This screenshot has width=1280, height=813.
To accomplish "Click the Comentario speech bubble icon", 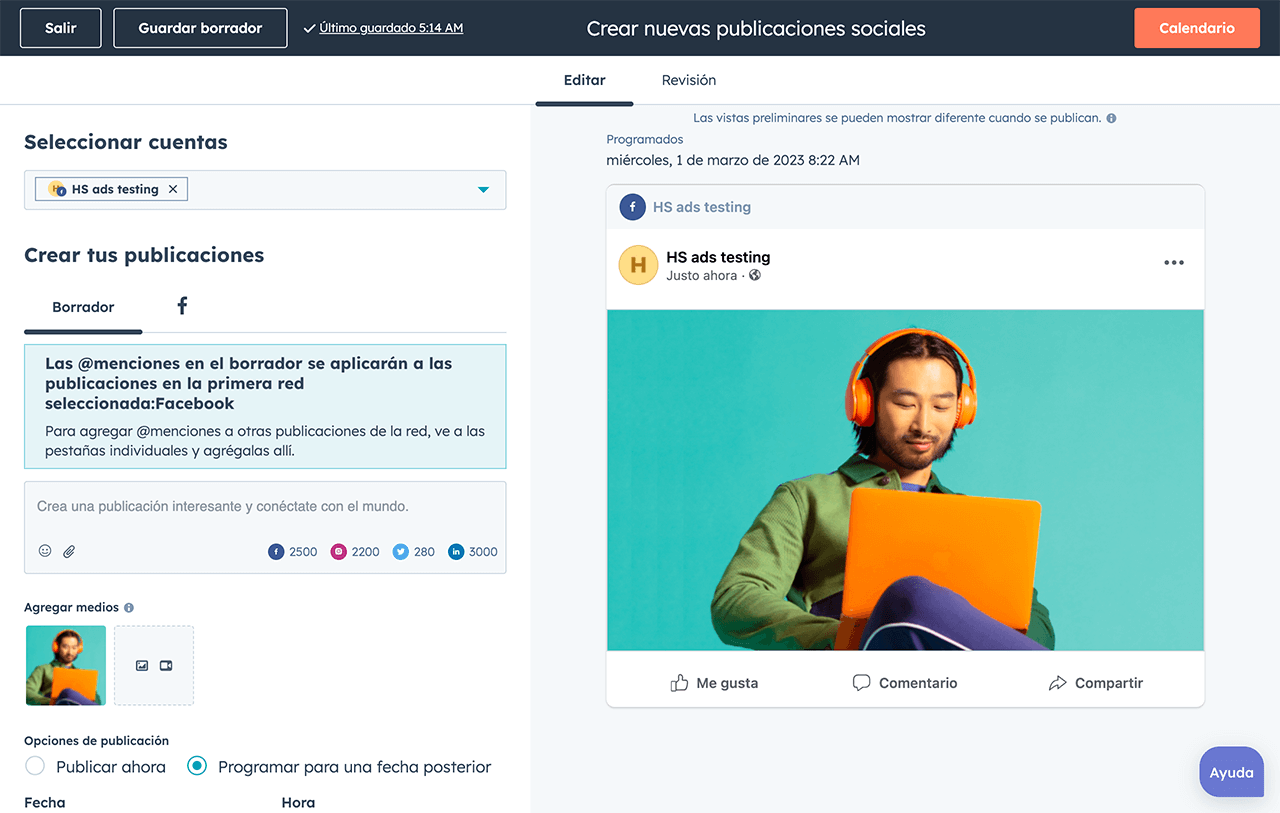I will pos(861,683).
